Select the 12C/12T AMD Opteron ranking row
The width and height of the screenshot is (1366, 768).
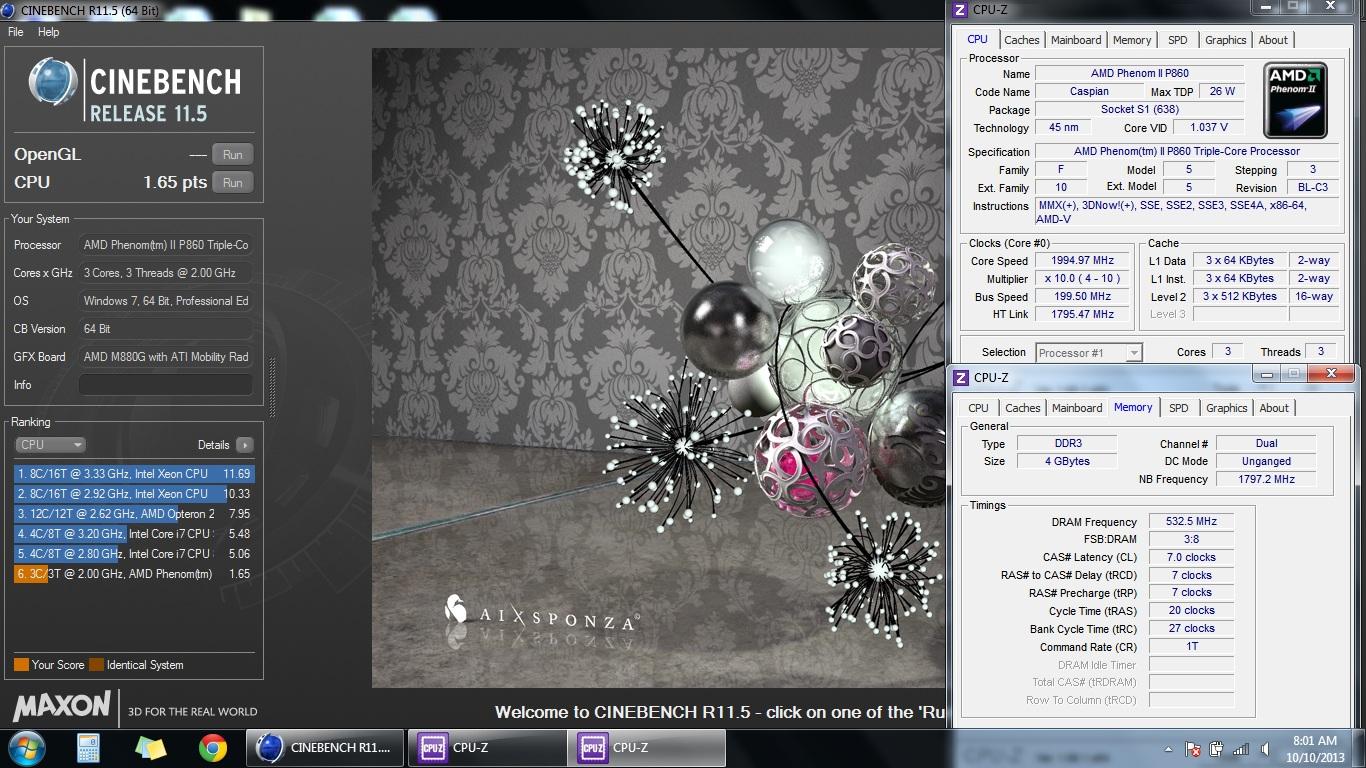point(134,514)
